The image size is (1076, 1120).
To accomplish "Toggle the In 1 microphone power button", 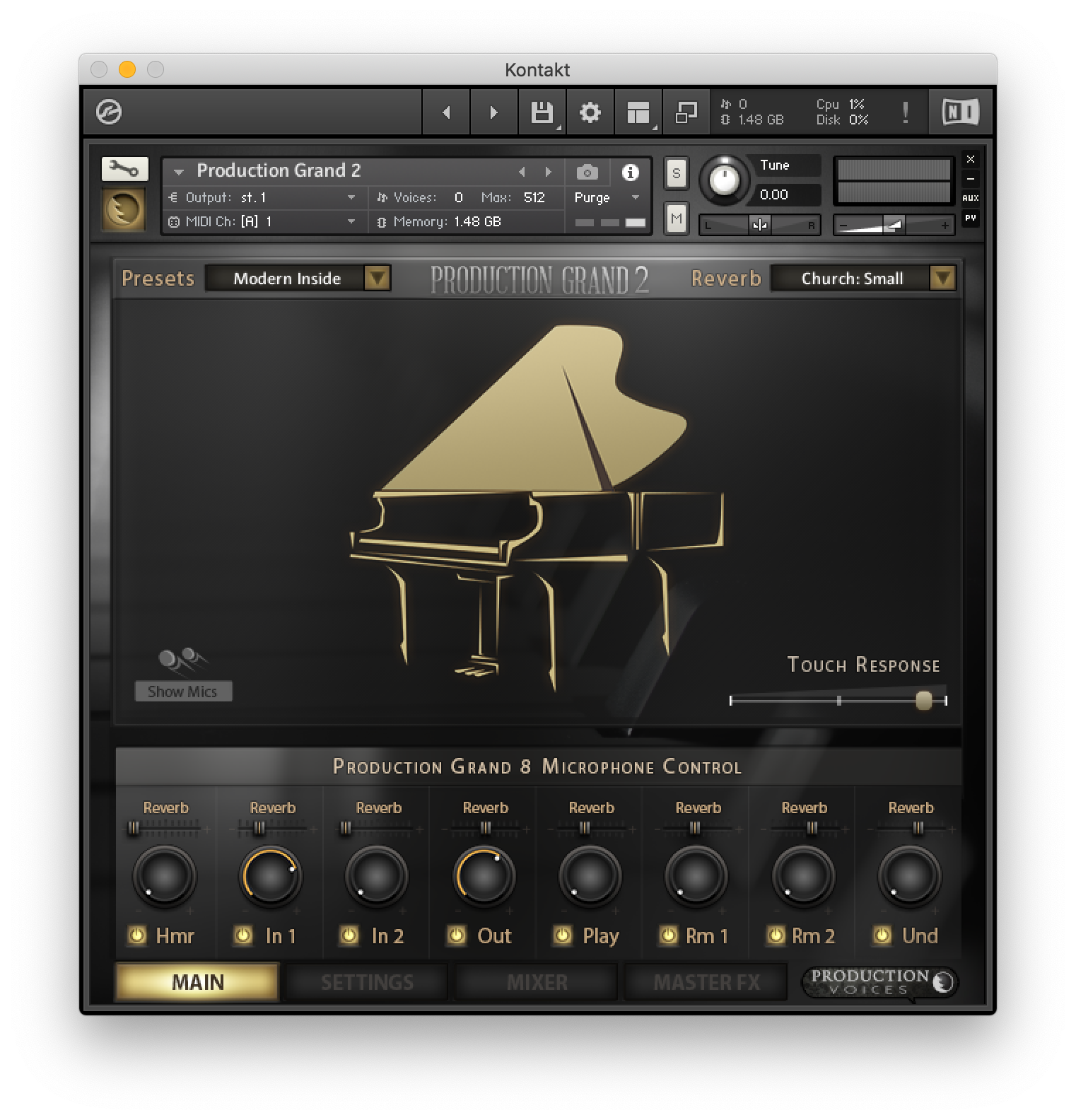I will (x=243, y=935).
